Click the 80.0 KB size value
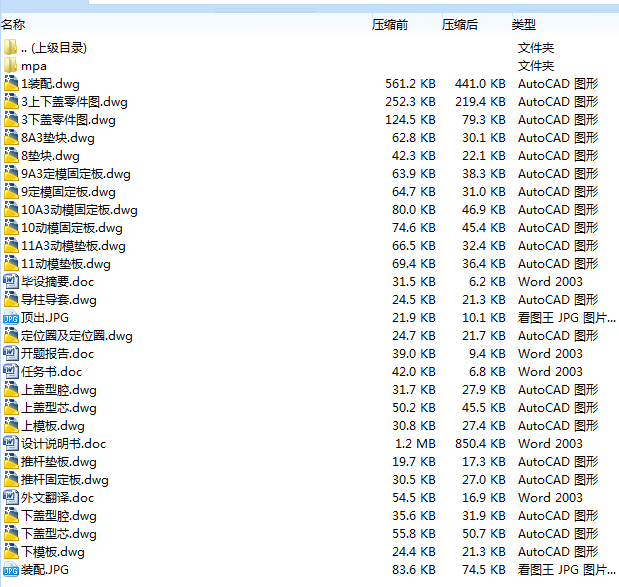619x587 pixels. pyautogui.click(x=414, y=210)
